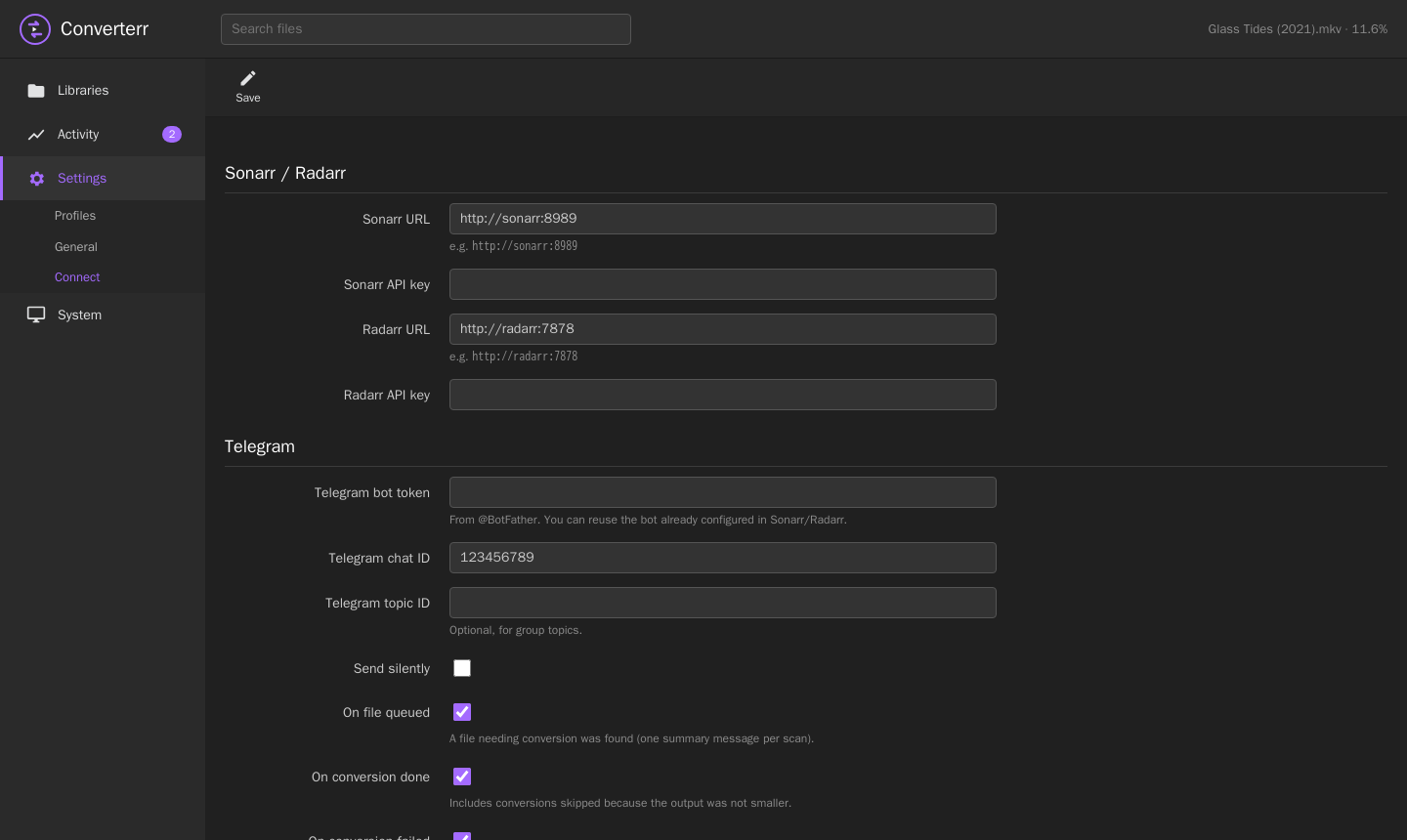Click the 'Send silently' label
Image resolution: width=1407 pixels, height=840 pixels.
coord(392,668)
